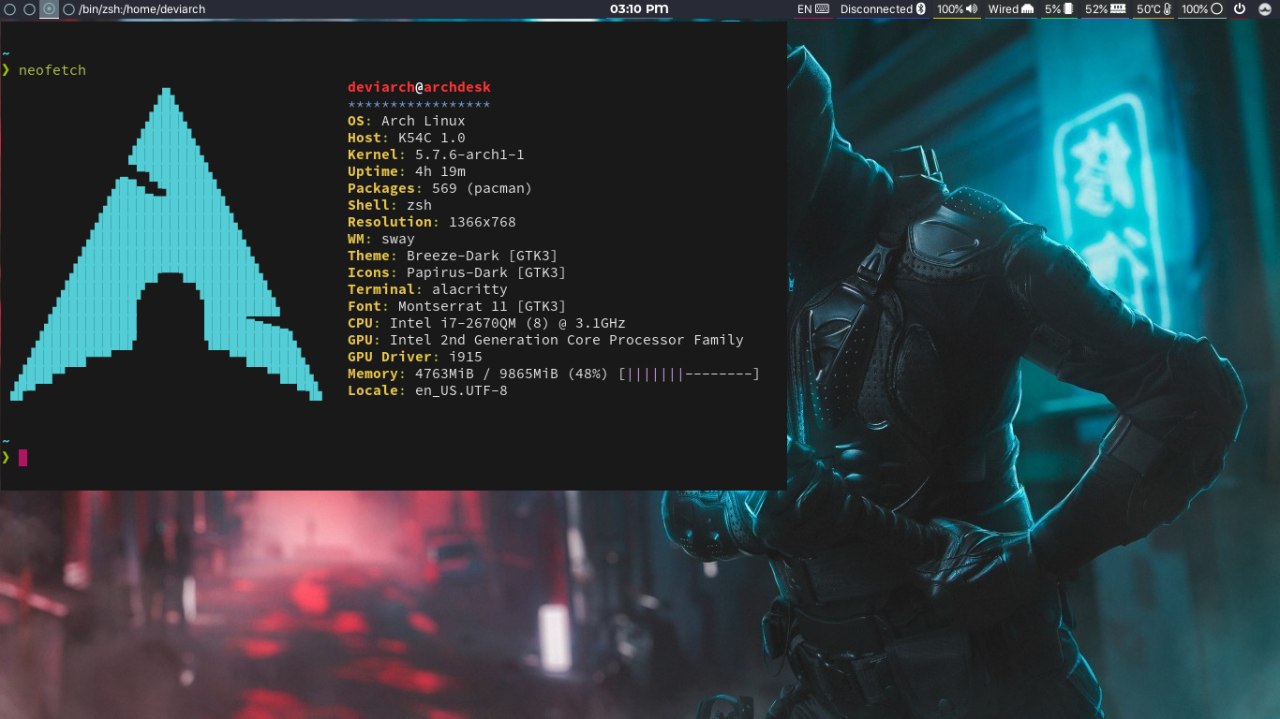Screen dimensions: 1280x719
Task: Switch to the second workspace circle
Action: pyautogui.click(x=29, y=9)
